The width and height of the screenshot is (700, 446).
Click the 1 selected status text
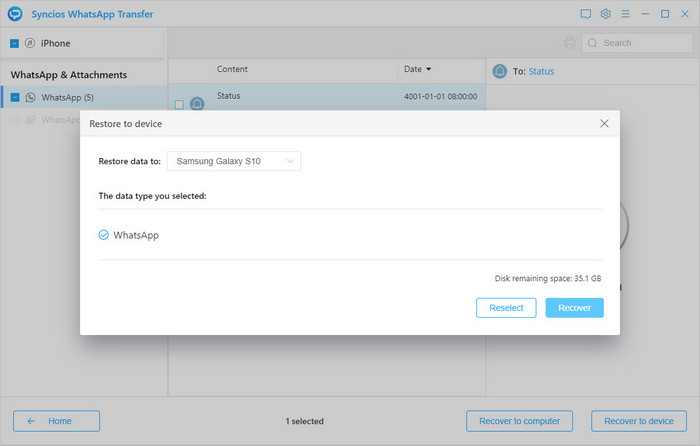(304, 421)
